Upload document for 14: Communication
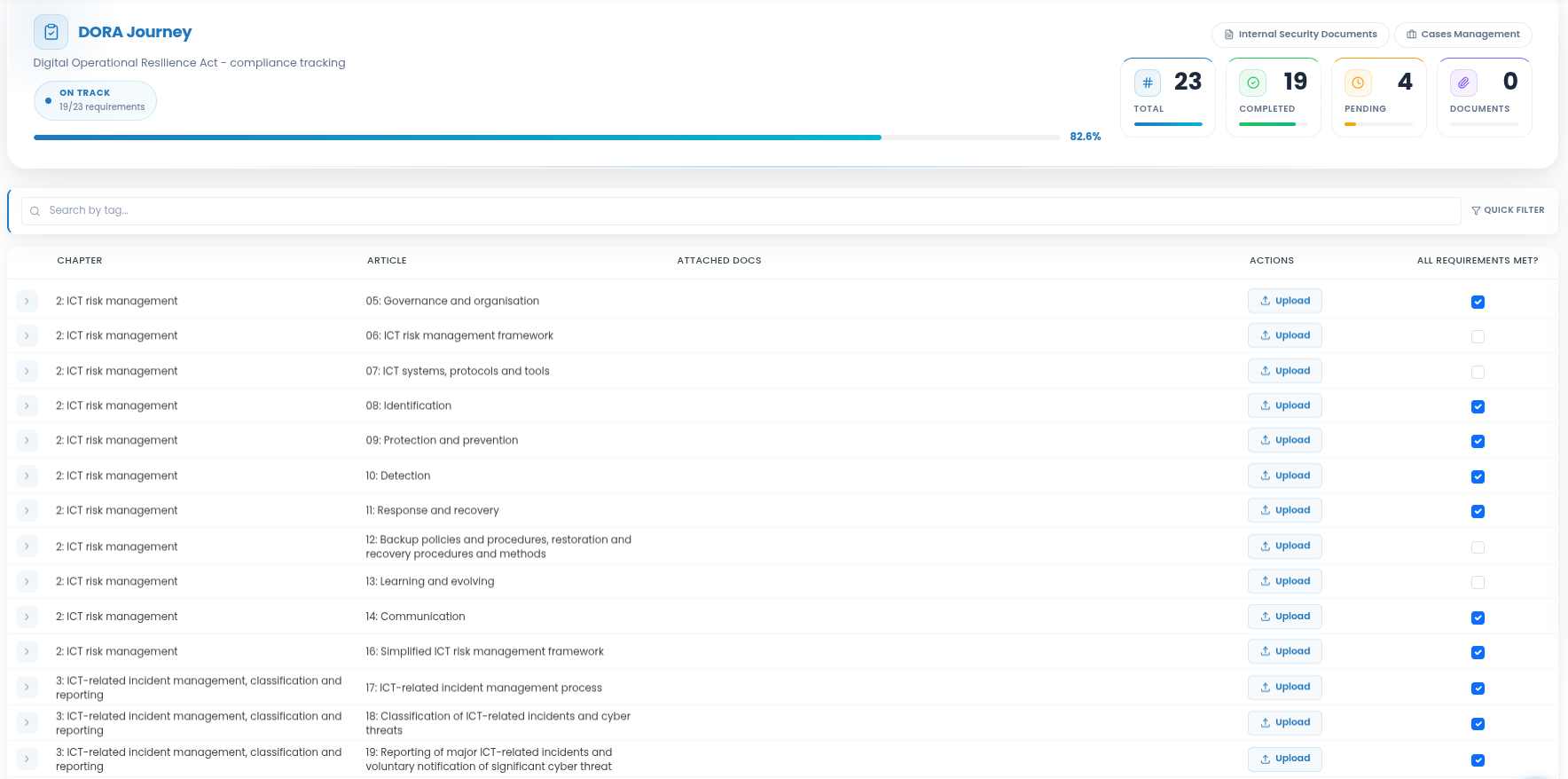Image resolution: width=1568 pixels, height=779 pixels. click(x=1285, y=617)
